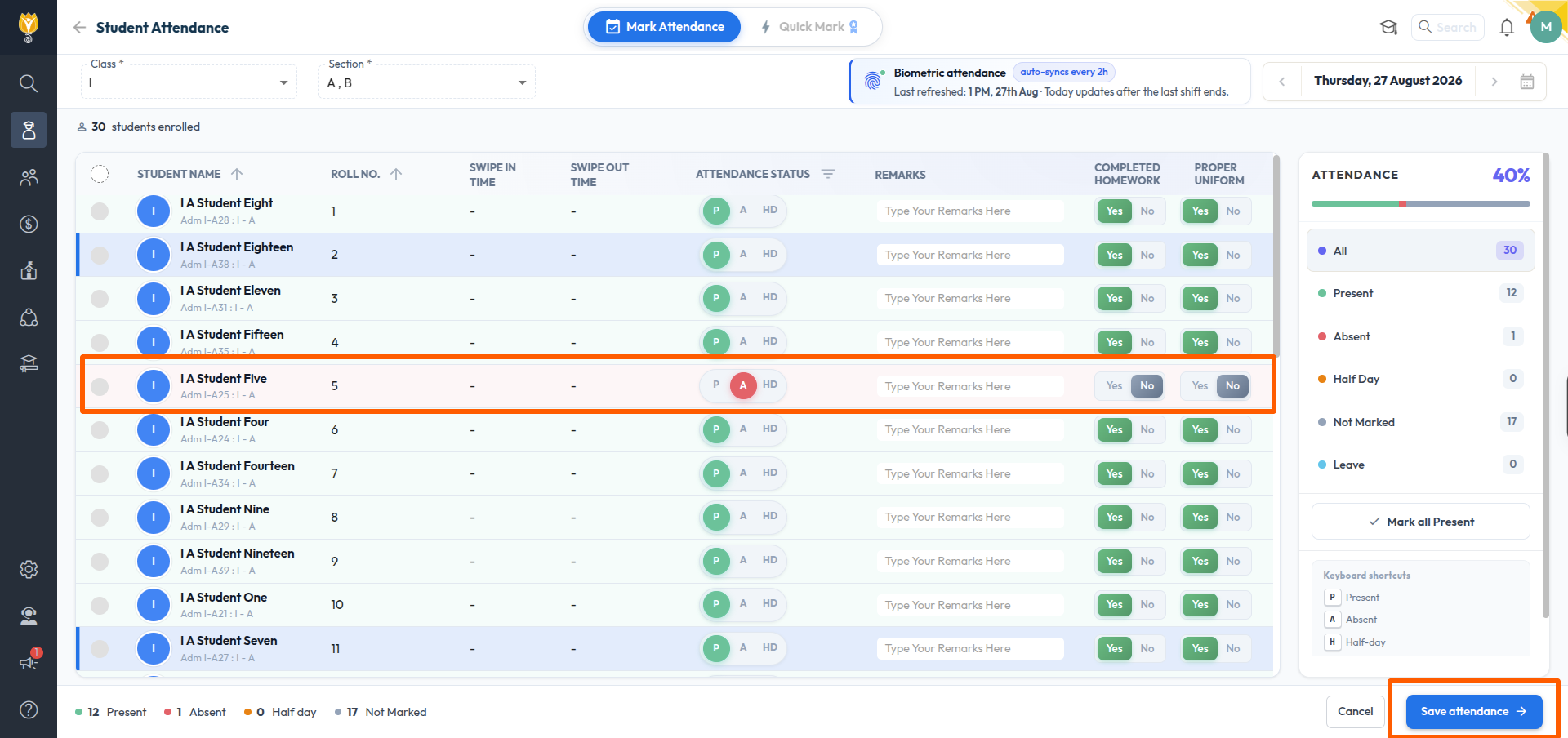Screen dimensions: 1568x738
Task: Open the Attendance Status filter icon
Action: point(828,174)
